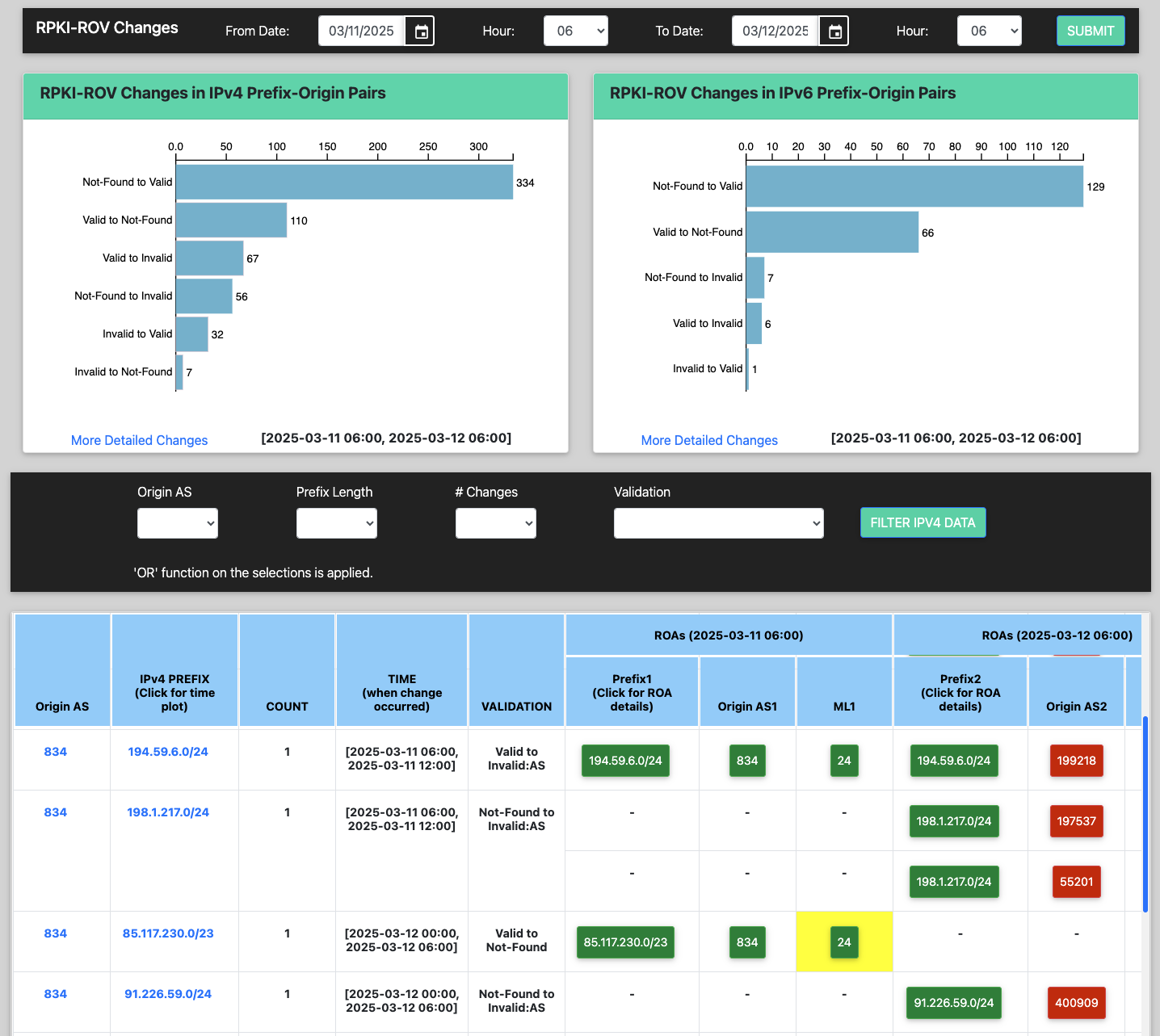Screen dimensions: 1160x1036
Task: Click the SUBMIT button
Action: pos(1090,31)
